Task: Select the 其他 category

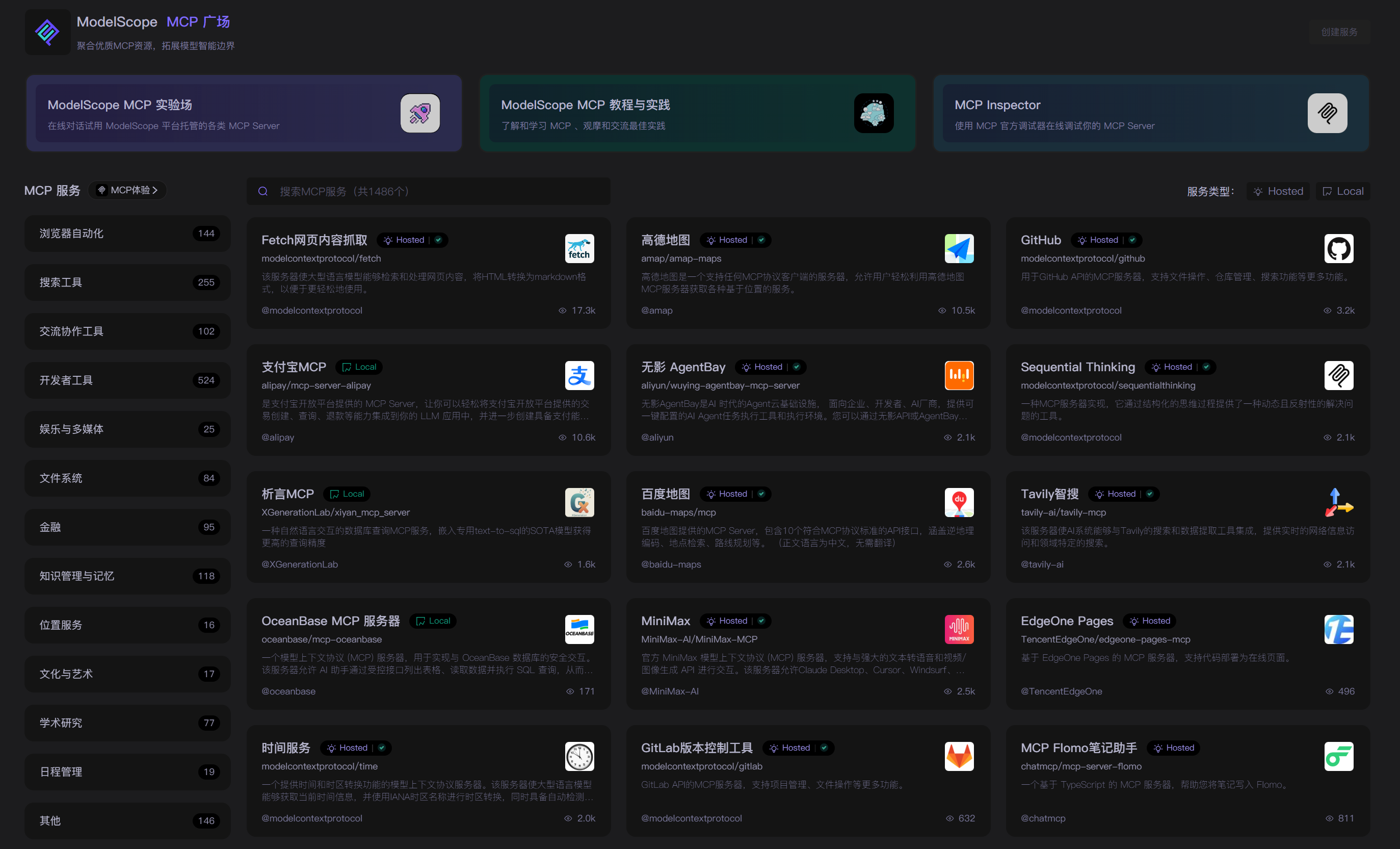Action: click(127, 820)
